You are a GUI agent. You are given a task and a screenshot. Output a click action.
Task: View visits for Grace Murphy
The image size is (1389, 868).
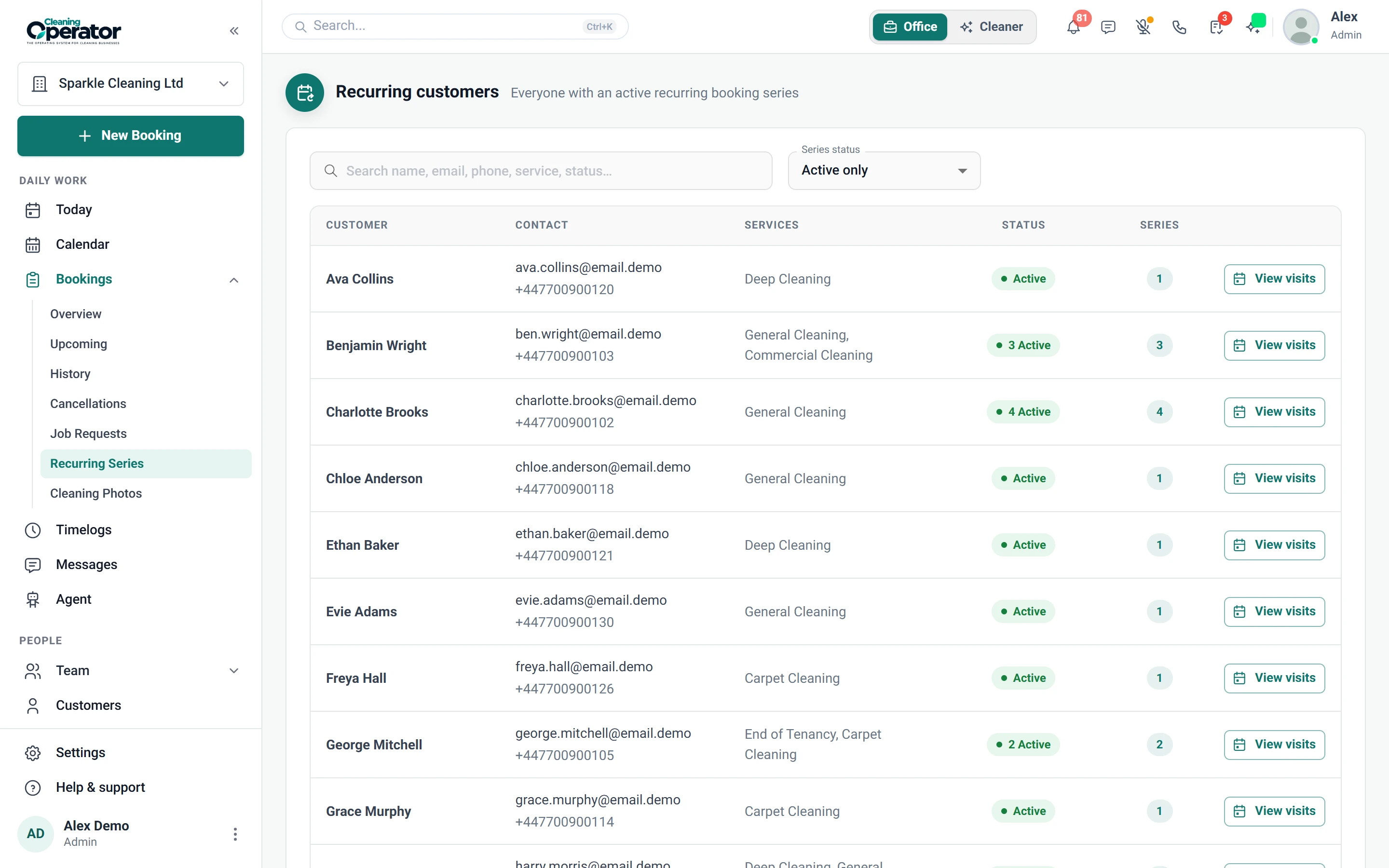coord(1274,812)
